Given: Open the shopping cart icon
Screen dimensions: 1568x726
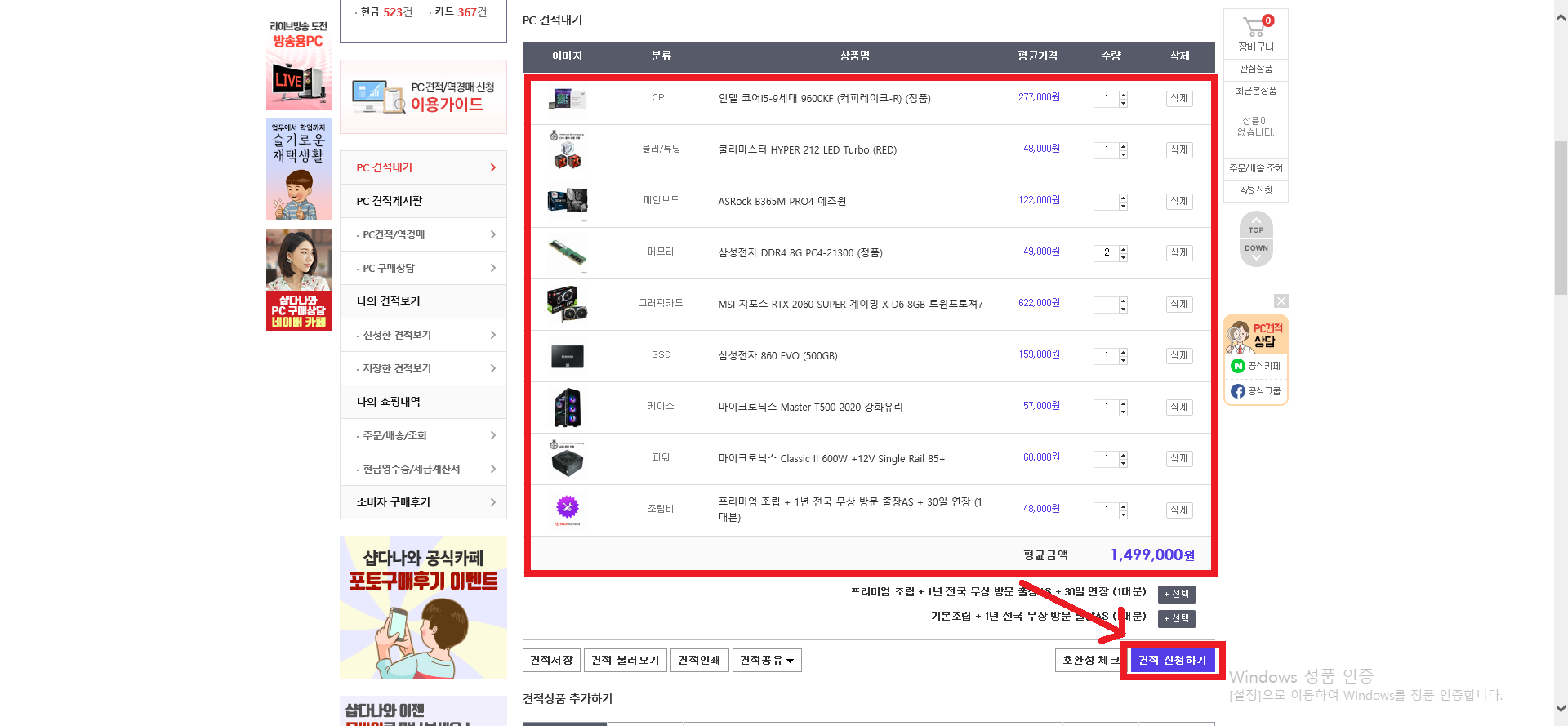Looking at the screenshot, I should click(x=1255, y=27).
